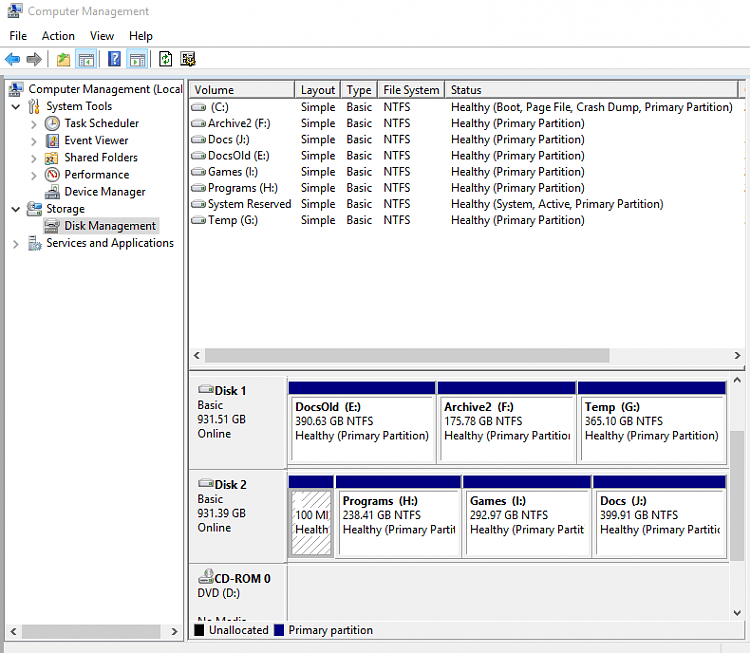Click the Up one level folder icon
750x653 pixels.
(x=63, y=59)
